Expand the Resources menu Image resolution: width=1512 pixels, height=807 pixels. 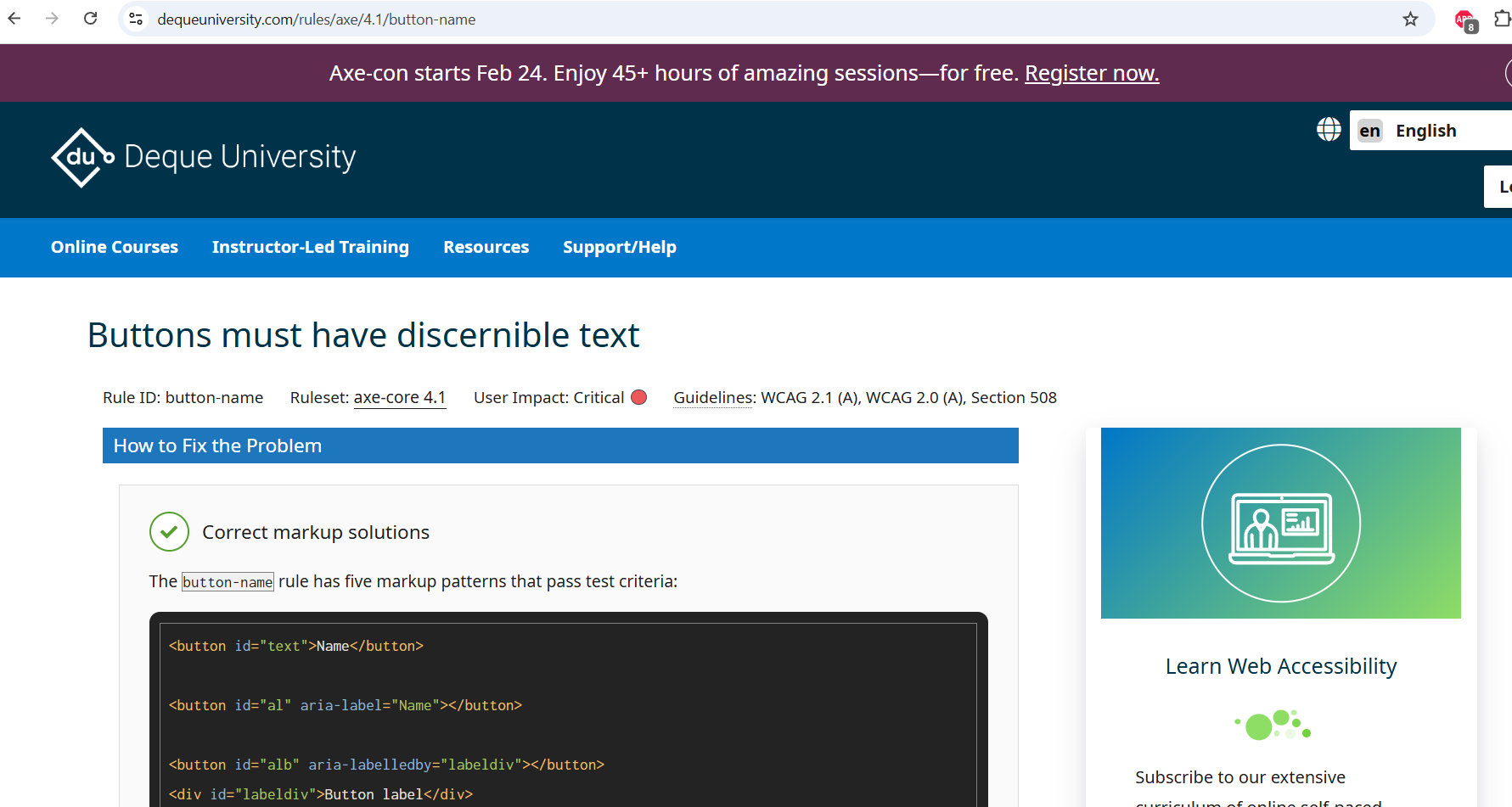tap(486, 247)
